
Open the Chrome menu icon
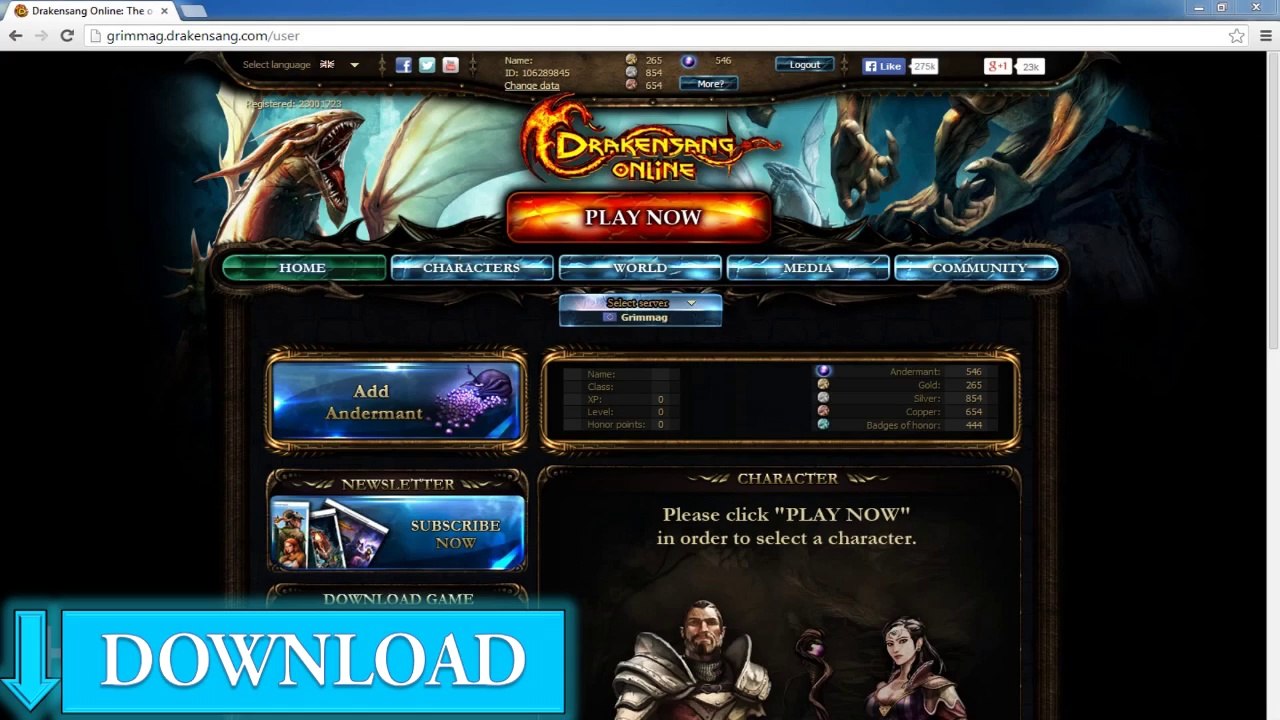(1265, 36)
